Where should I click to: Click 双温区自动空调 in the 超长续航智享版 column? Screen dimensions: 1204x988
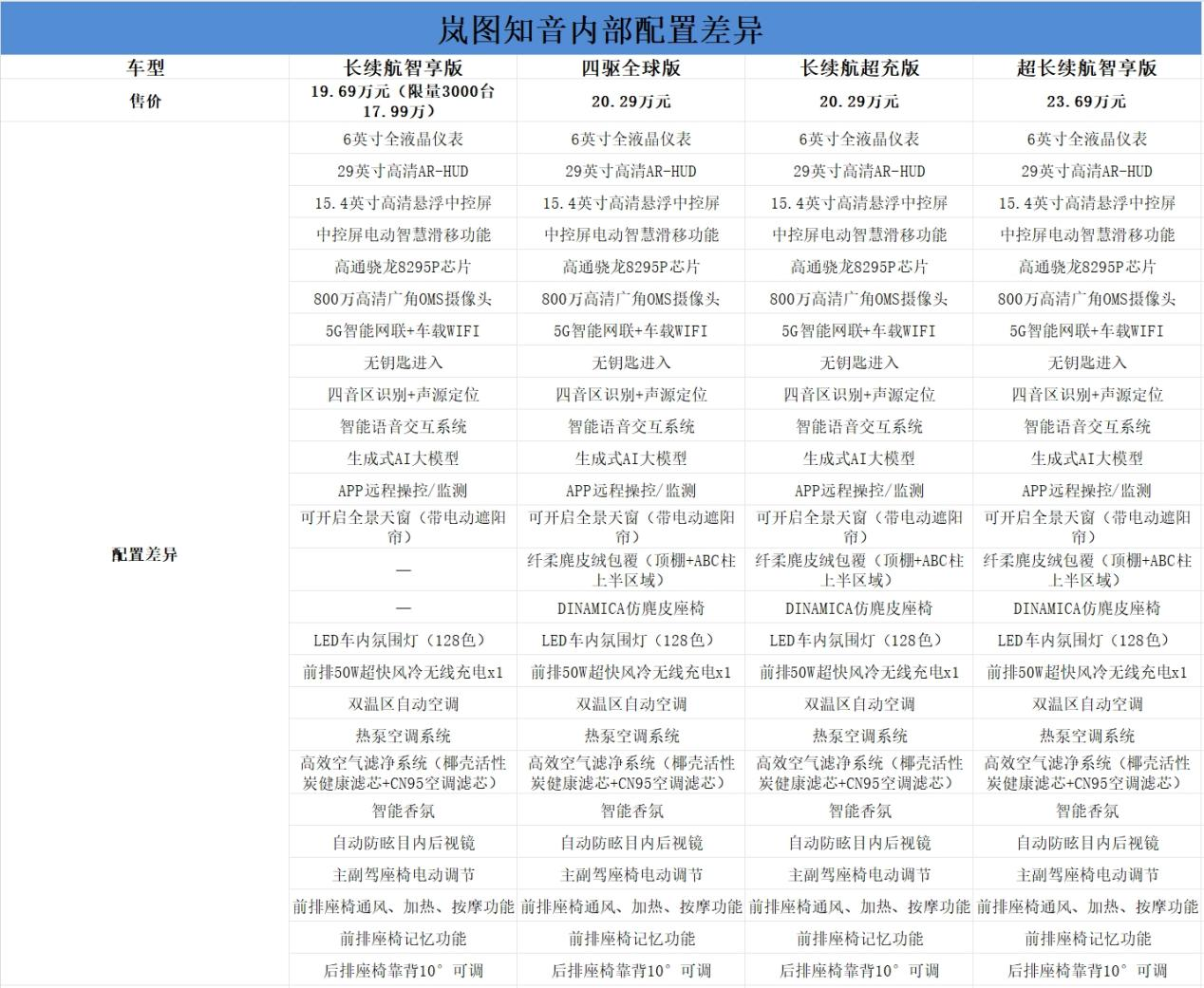tap(1087, 704)
